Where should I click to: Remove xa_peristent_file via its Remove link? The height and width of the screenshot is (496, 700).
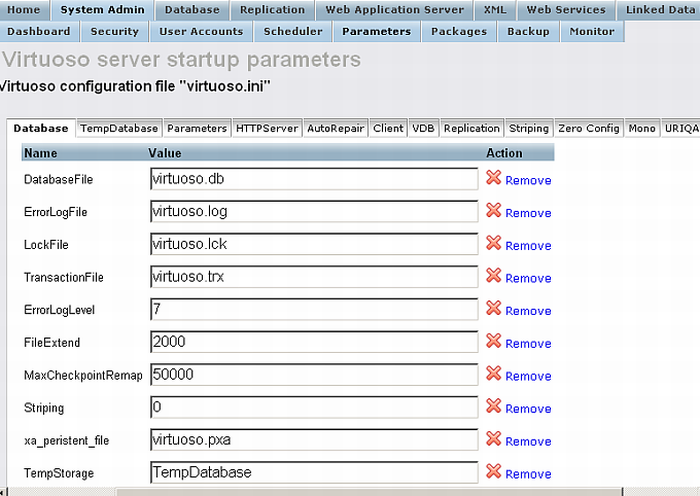pyautogui.click(x=528, y=442)
